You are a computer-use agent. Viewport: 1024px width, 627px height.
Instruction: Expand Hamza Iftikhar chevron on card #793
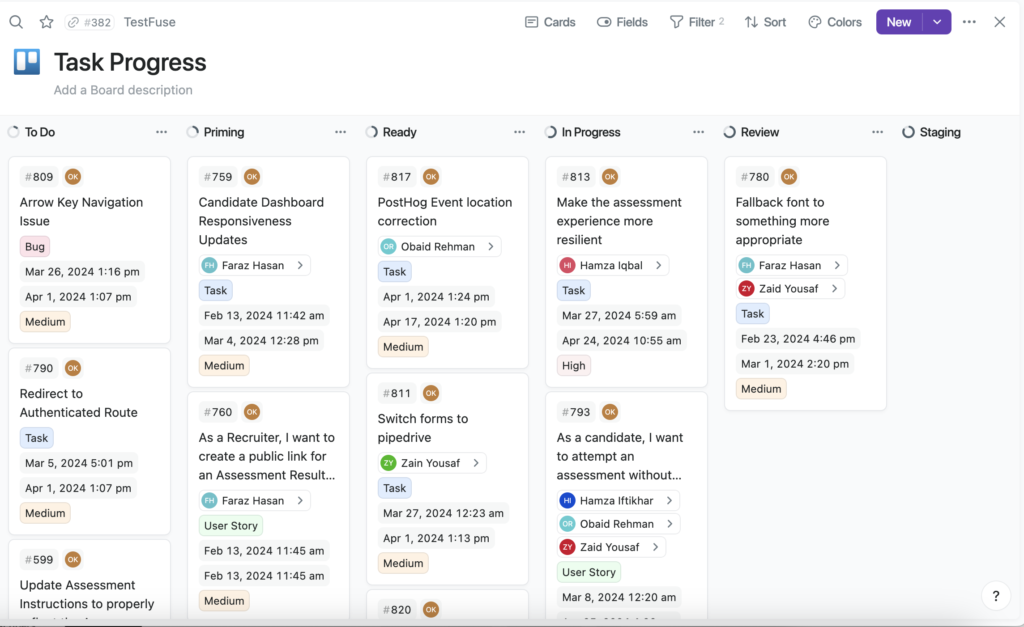(x=669, y=500)
